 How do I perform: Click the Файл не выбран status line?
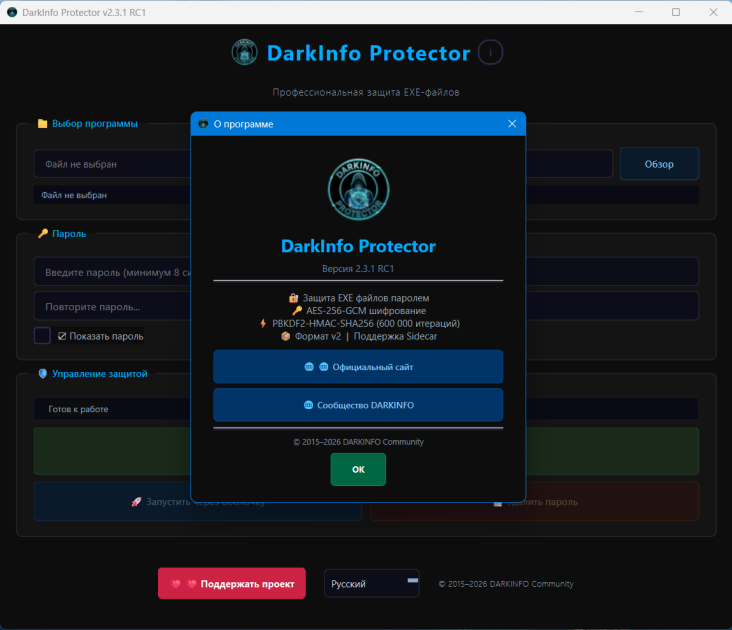coord(366,195)
